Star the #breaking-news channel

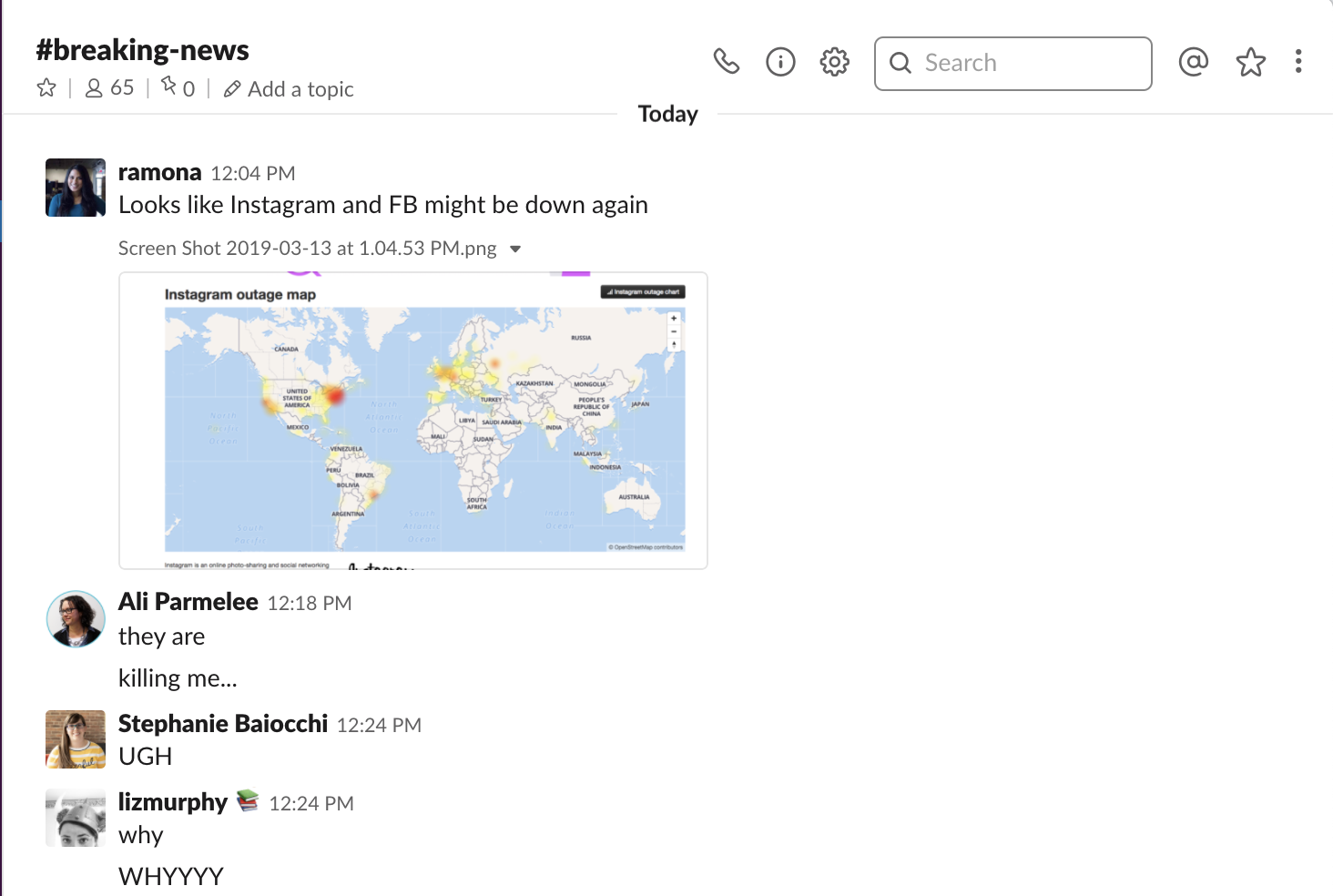pos(46,88)
